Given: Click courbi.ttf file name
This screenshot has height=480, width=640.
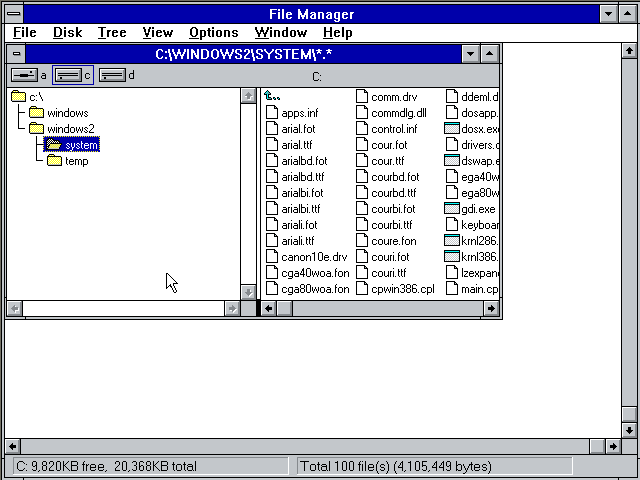Looking at the screenshot, I should 392,225.
